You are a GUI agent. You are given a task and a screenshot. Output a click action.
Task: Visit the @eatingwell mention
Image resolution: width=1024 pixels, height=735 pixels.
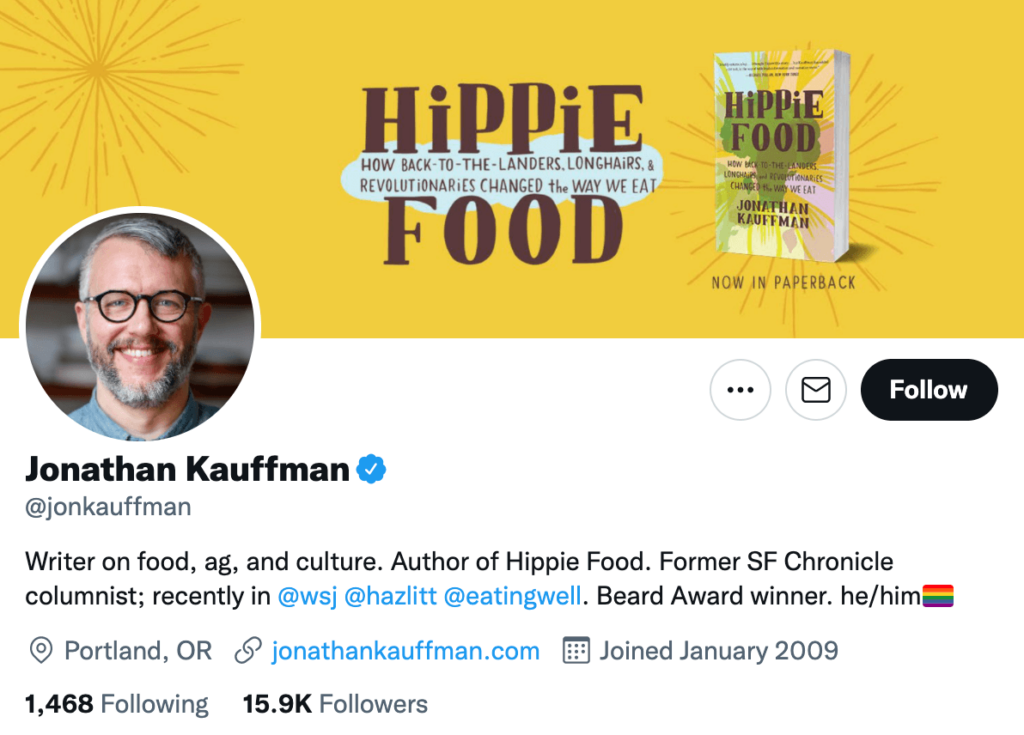[512, 597]
